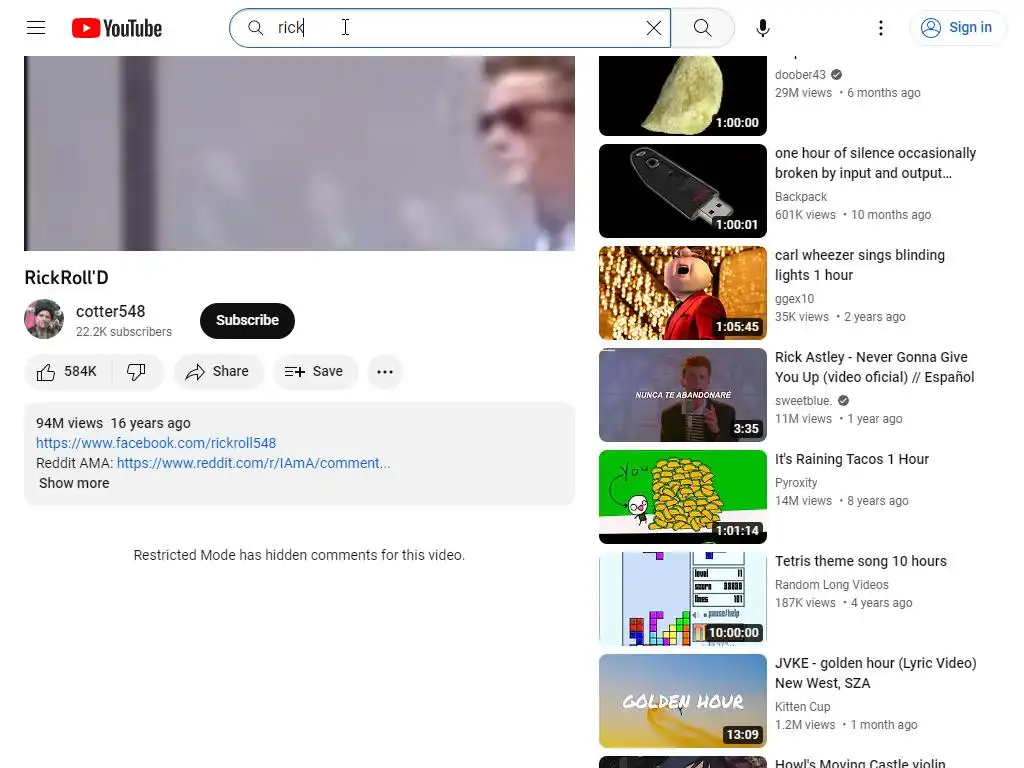Click the '94M views 16 years ago' text
Image resolution: width=1024 pixels, height=768 pixels.
tap(113, 423)
